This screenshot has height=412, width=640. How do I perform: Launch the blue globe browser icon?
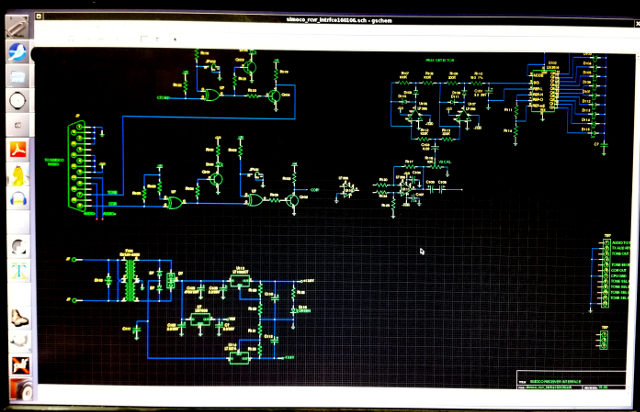[18, 50]
